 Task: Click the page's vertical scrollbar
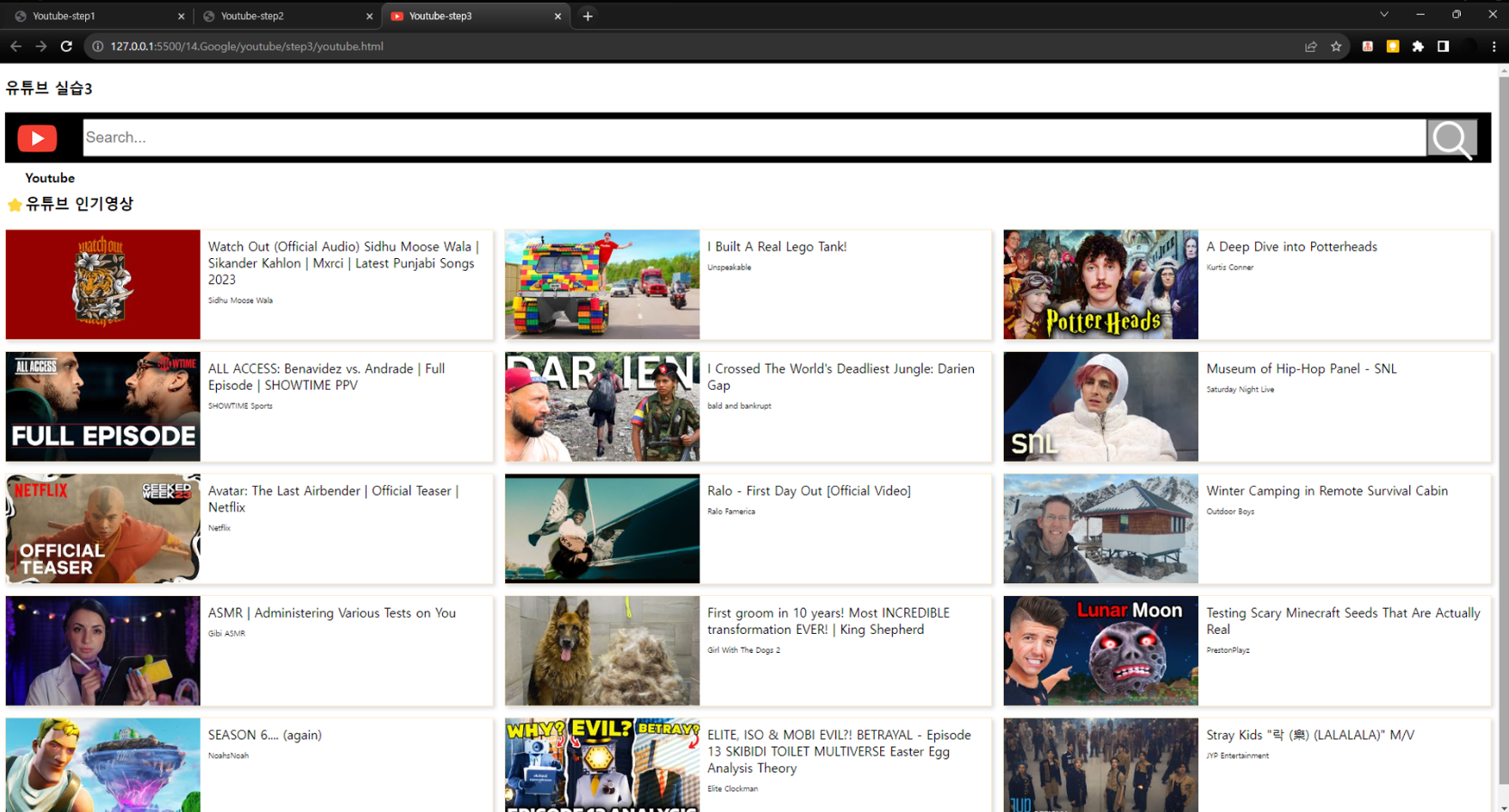[1503, 430]
